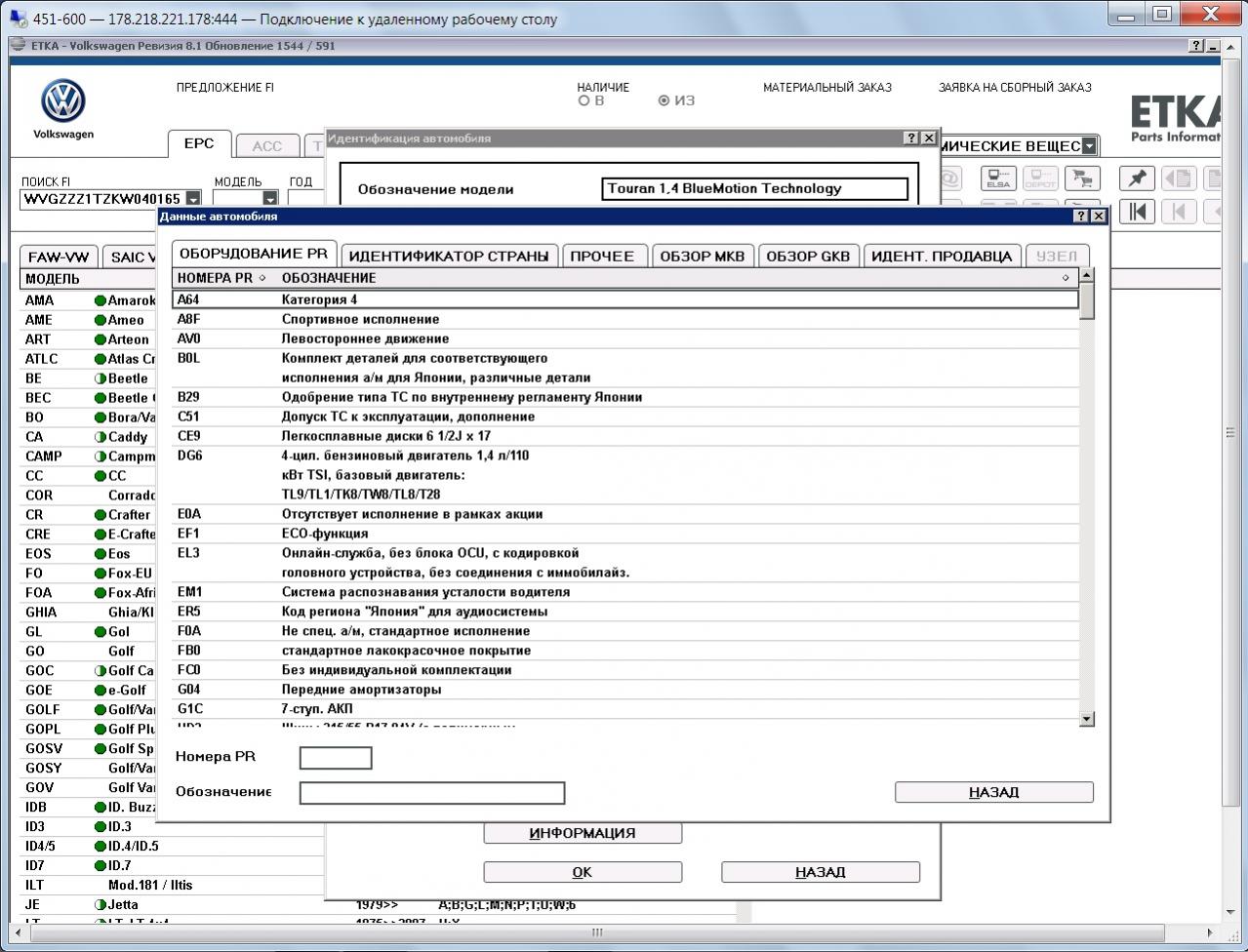Image resolution: width=1248 pixels, height=952 pixels.
Task: Select row A64 Категория 4
Action: [625, 299]
